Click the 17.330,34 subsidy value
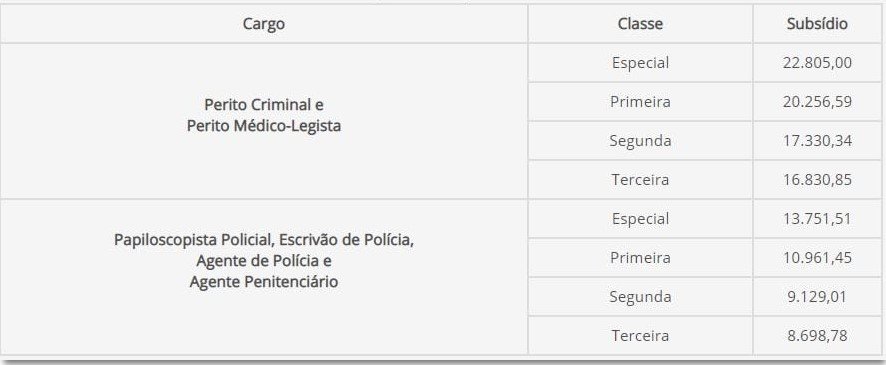The image size is (886, 365). 817,141
